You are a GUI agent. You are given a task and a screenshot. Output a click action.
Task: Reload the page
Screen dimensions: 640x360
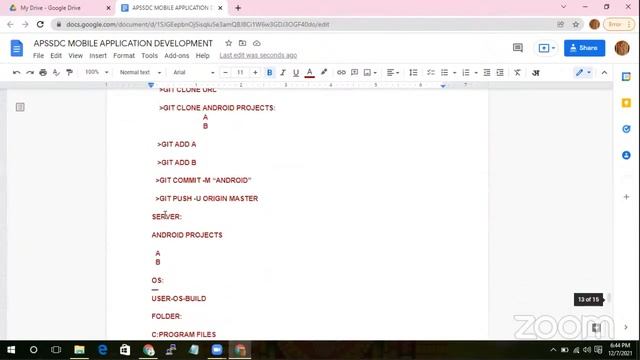[x=40, y=24]
